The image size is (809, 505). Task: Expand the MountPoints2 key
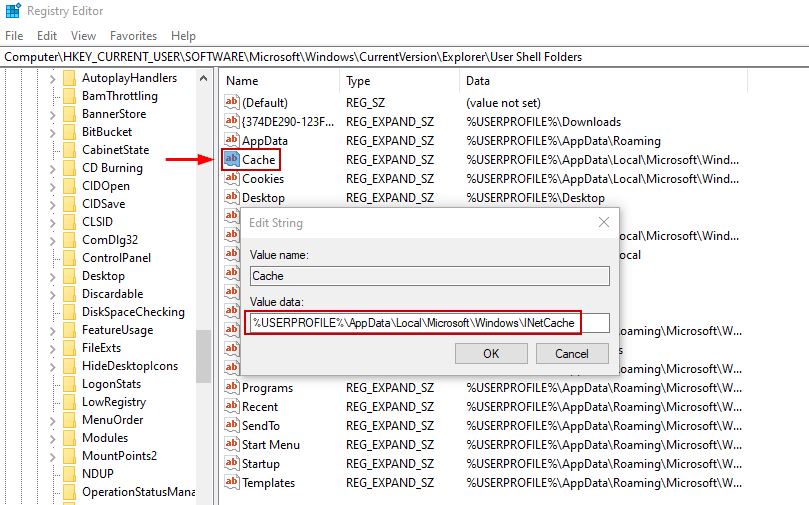click(x=53, y=457)
